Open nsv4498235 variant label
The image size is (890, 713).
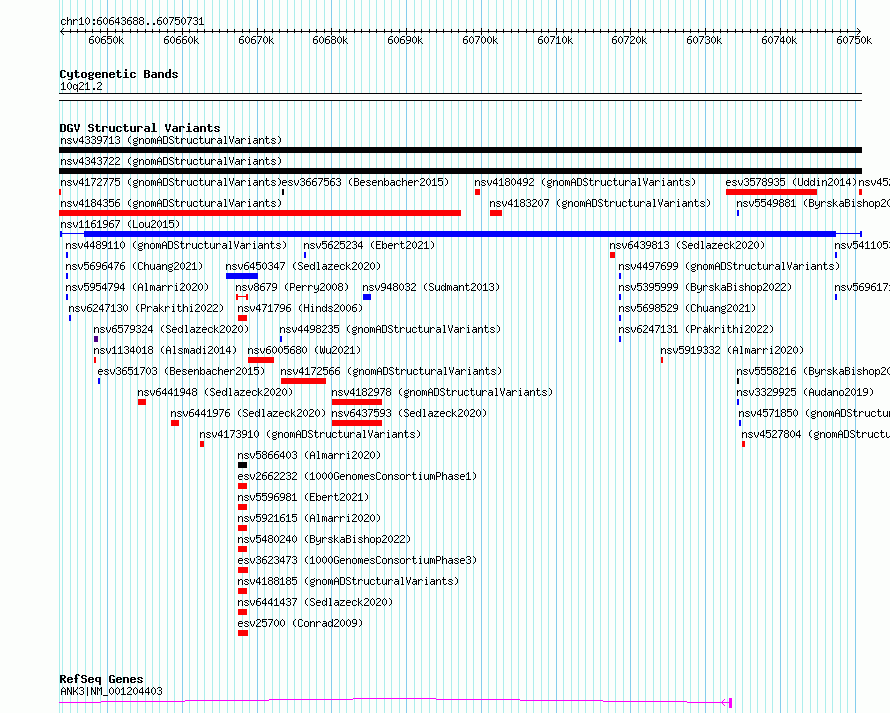(390, 329)
